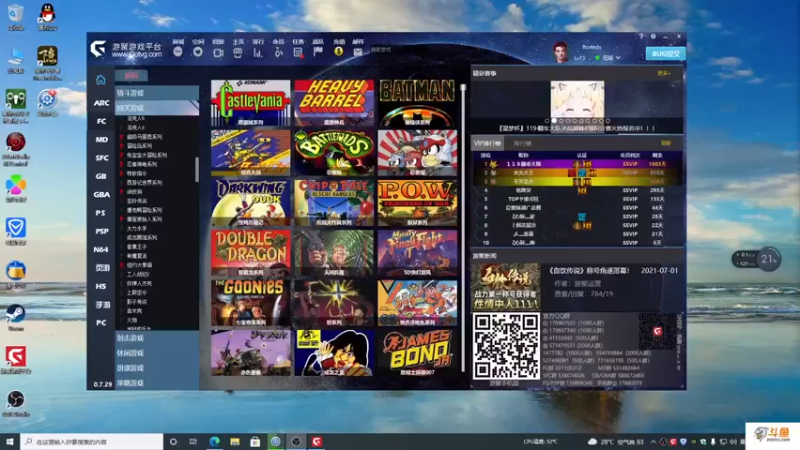Select rank 5 TOP row in VIP ranking
Viewport: 800px width, 450px height.
[577, 199]
